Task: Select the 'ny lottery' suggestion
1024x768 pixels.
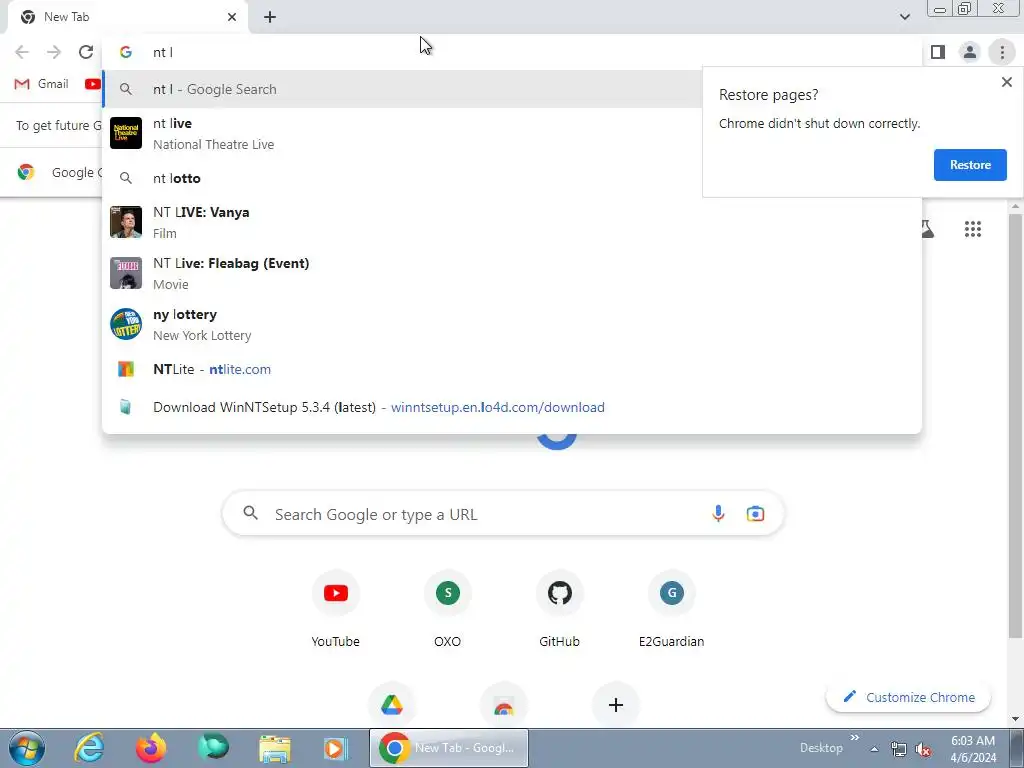Action: pyautogui.click(x=512, y=324)
